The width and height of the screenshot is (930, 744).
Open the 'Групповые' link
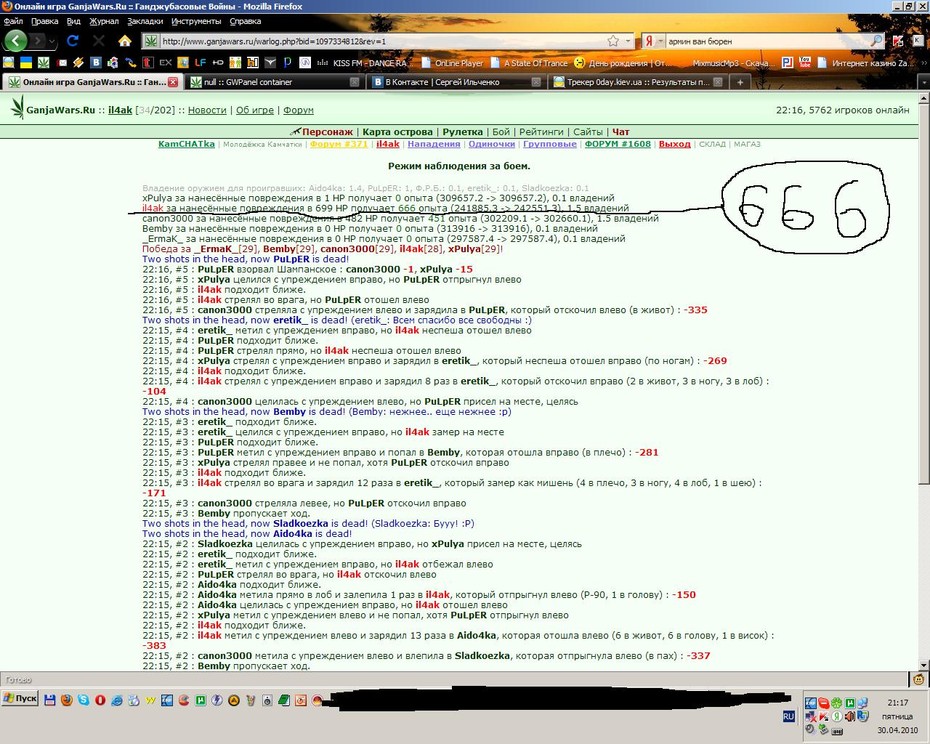pos(549,144)
